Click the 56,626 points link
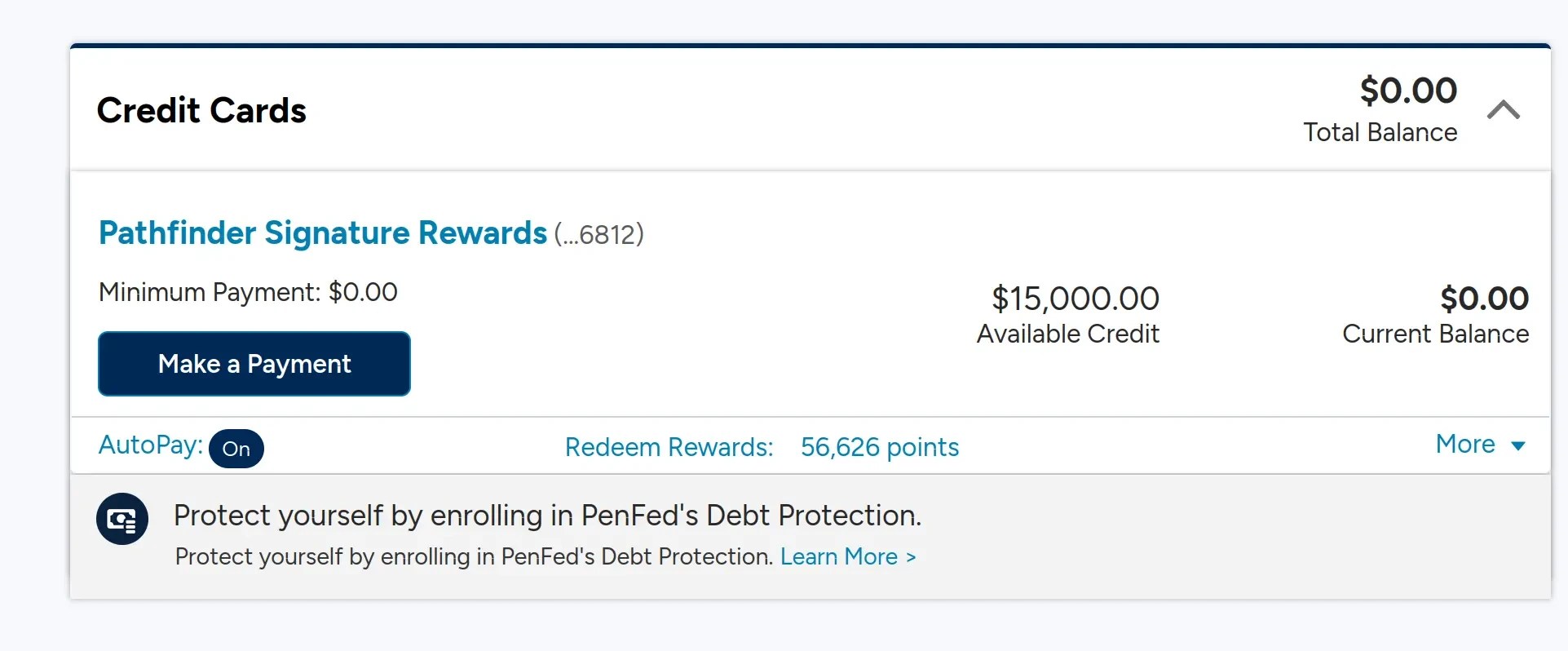 (880, 447)
